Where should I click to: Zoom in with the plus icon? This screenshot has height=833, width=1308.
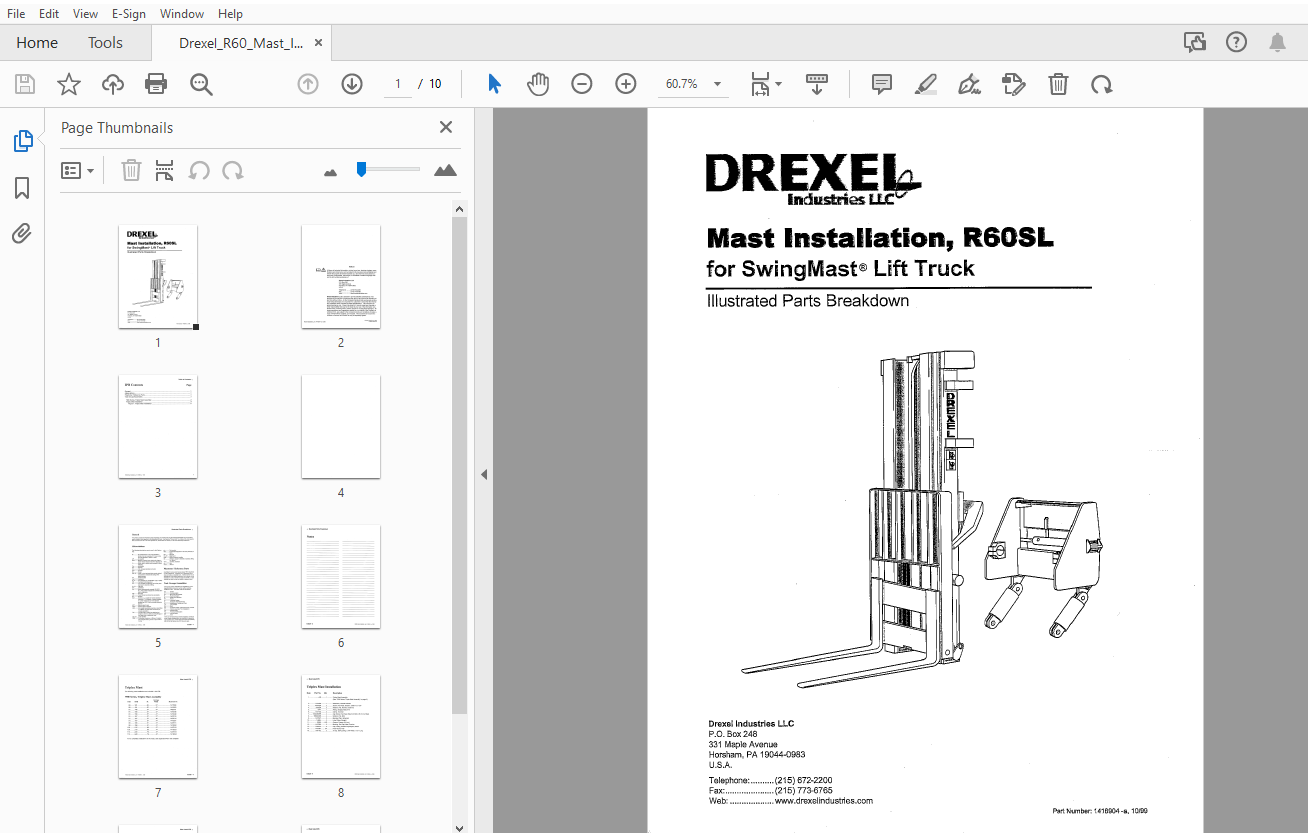[626, 84]
